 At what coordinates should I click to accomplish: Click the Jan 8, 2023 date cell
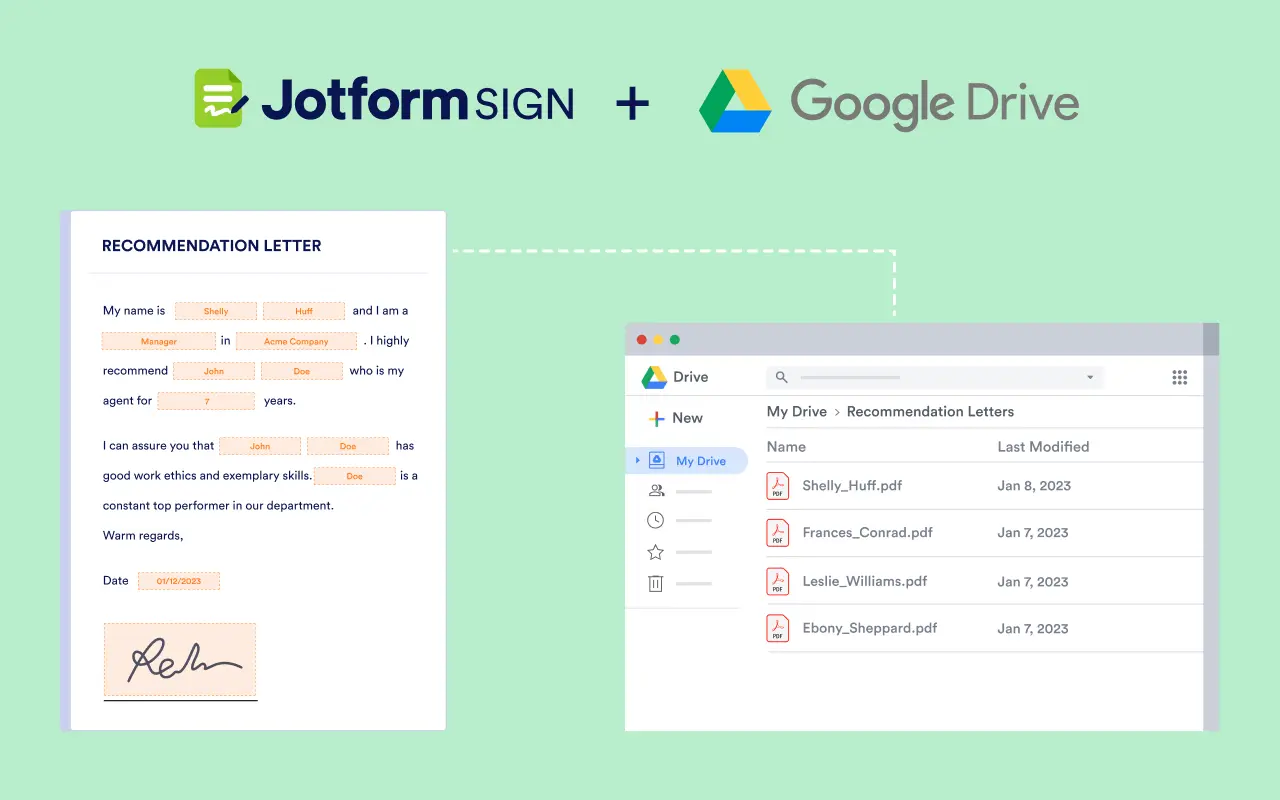[x=1034, y=486]
